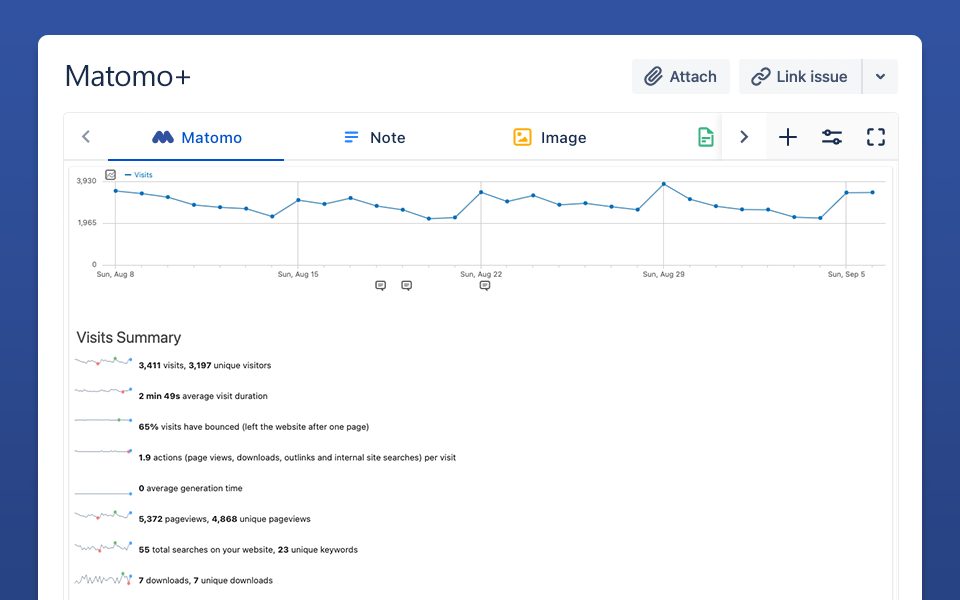Screen dimensions: 960x600
Task: Click the '3,411 visits, 3,197 unique visitors' text
Action: click(204, 366)
